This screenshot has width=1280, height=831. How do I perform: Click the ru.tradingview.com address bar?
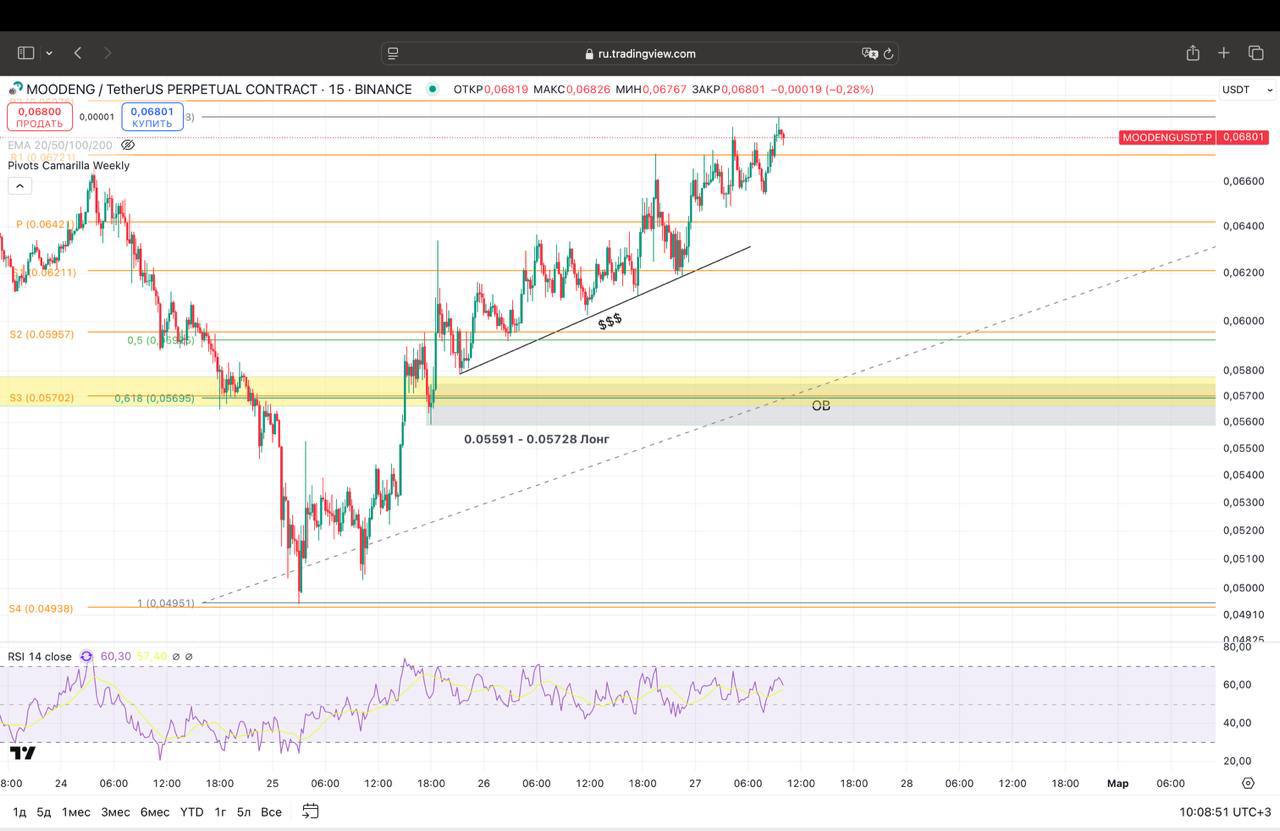[x=640, y=53]
